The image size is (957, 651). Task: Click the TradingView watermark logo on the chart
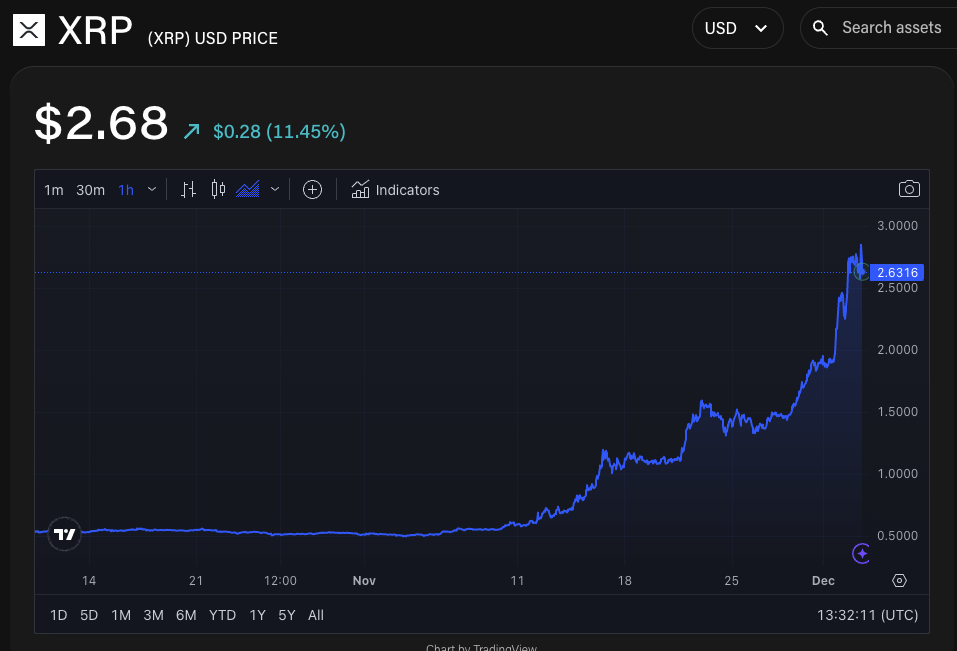point(64,534)
